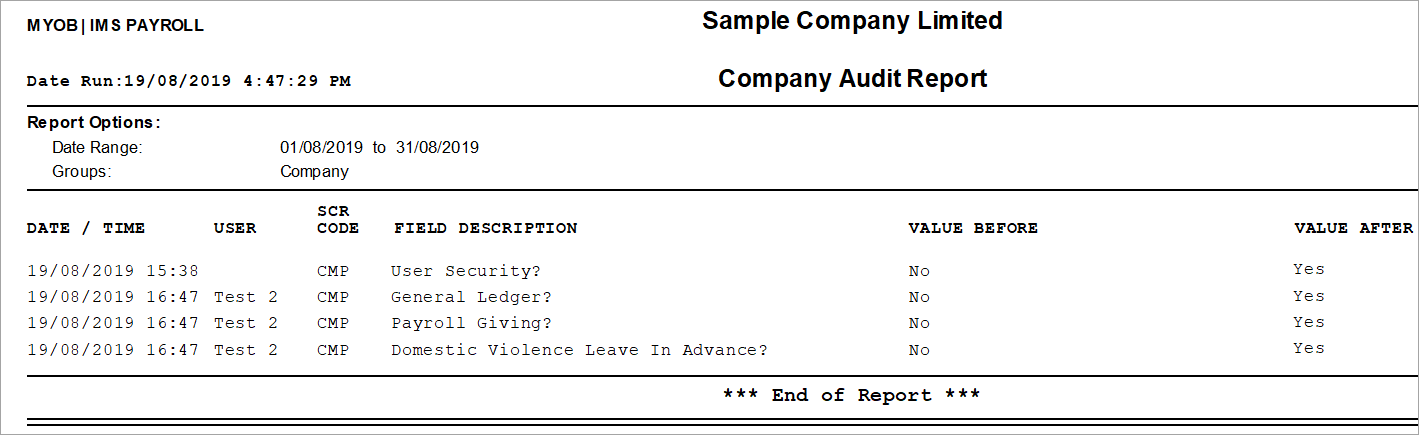The image size is (1419, 435).
Task: Select the "General Ledger?" audit entry
Action: click(x=471, y=297)
